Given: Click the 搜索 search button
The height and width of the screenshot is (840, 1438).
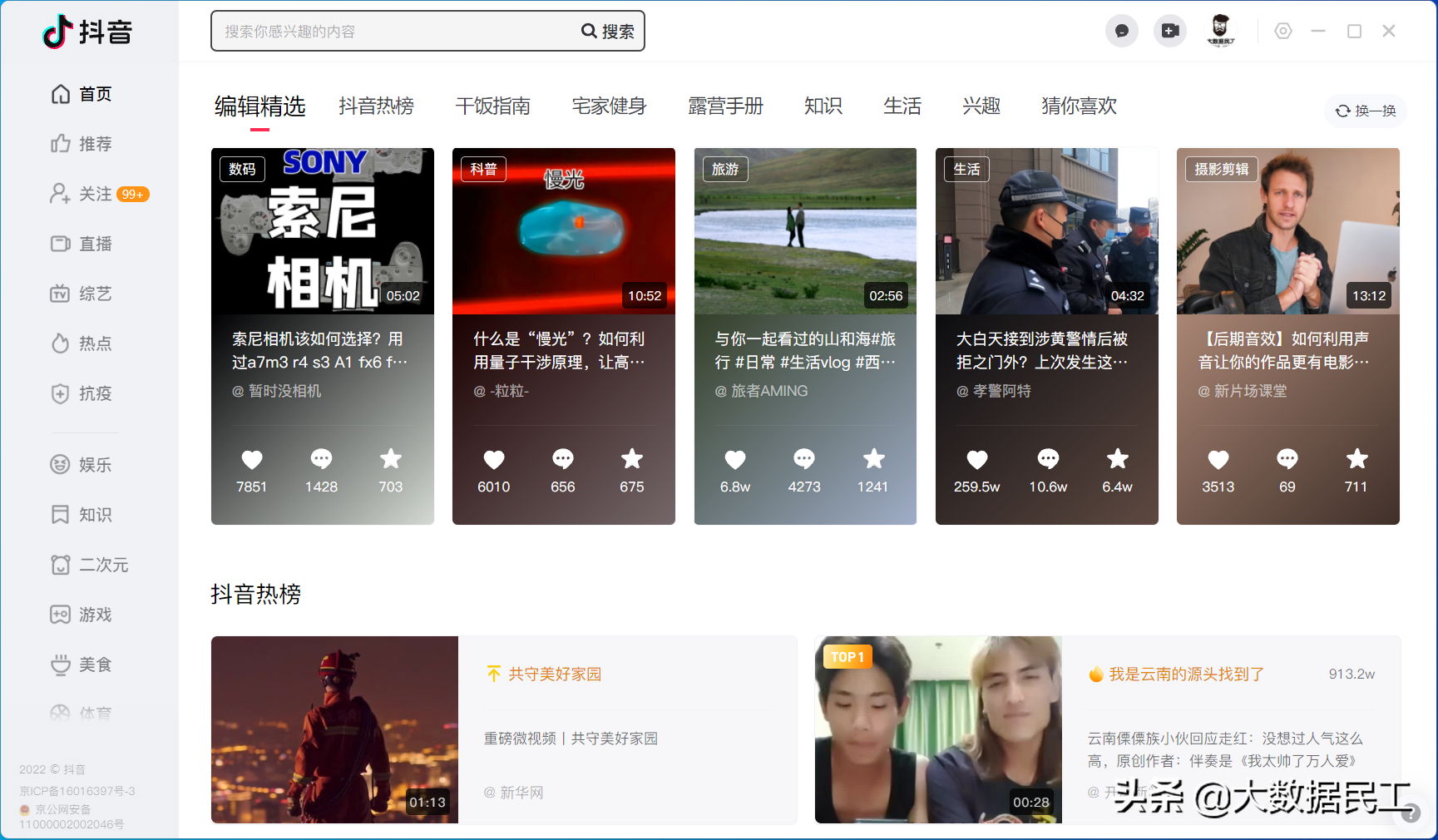Looking at the screenshot, I should (x=608, y=31).
